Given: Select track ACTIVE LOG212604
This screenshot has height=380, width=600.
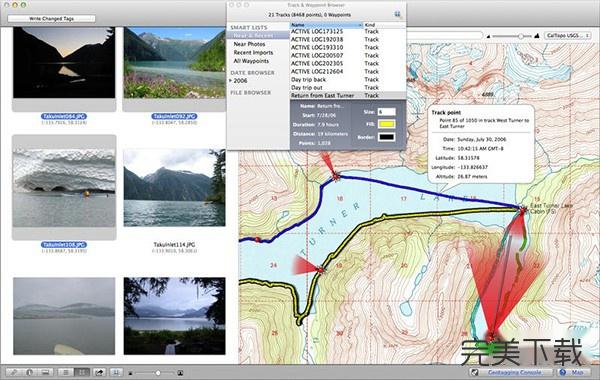Looking at the screenshot, I should click(x=347, y=72).
